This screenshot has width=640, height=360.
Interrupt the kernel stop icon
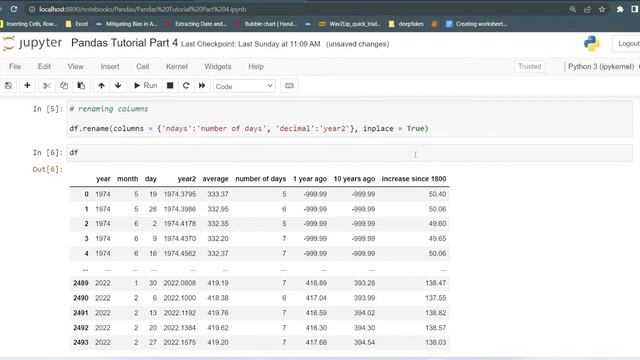coord(170,86)
